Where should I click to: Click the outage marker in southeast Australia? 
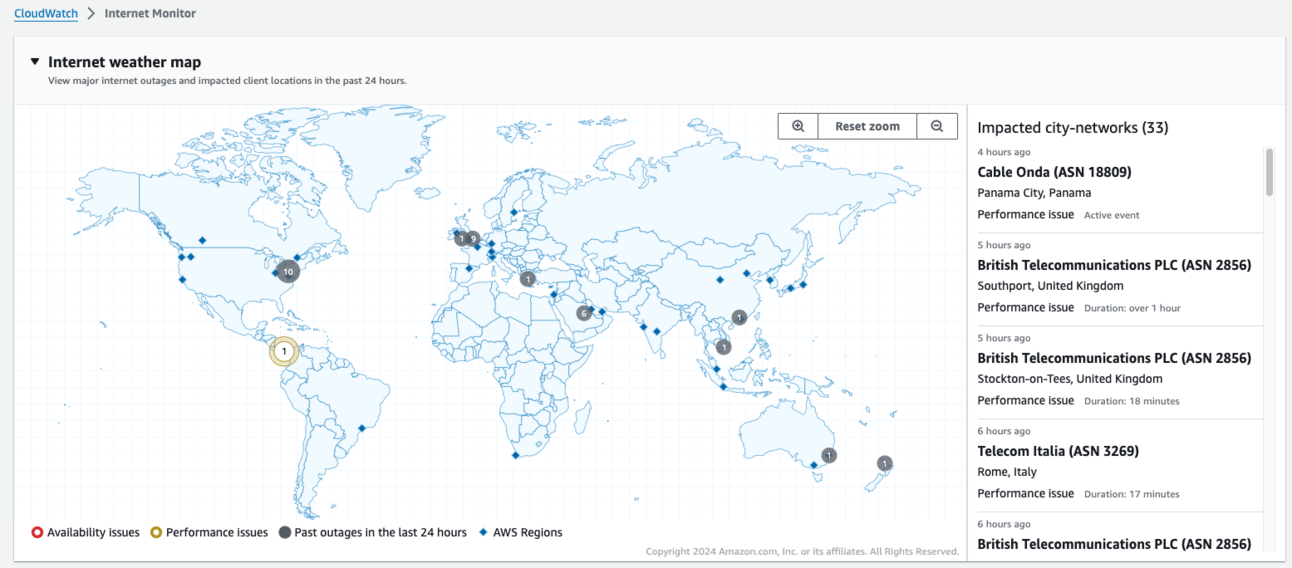click(x=829, y=455)
